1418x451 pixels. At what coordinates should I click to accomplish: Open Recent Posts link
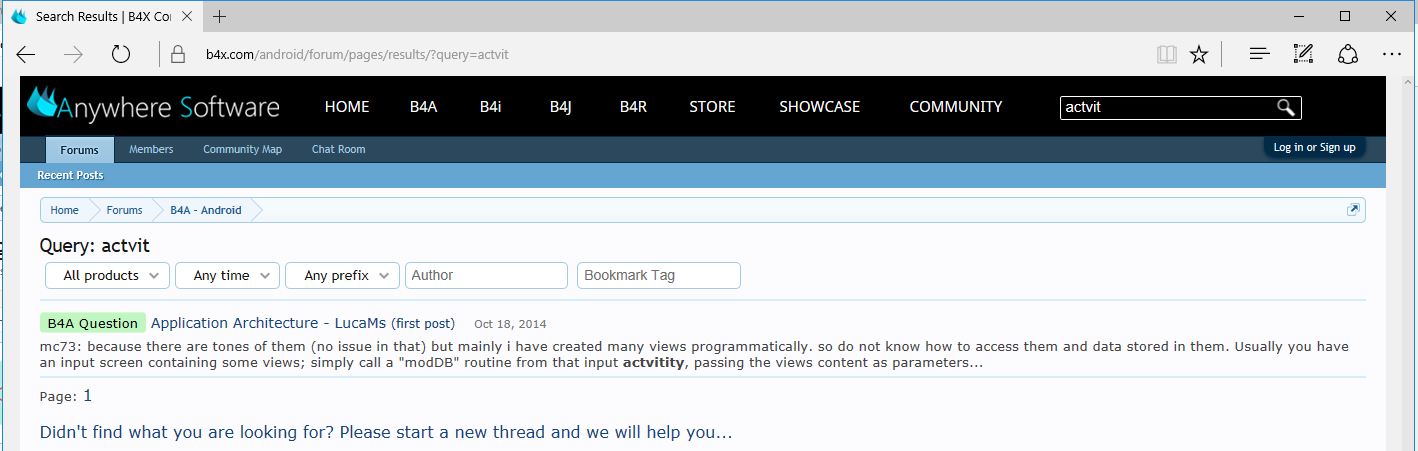tap(70, 175)
